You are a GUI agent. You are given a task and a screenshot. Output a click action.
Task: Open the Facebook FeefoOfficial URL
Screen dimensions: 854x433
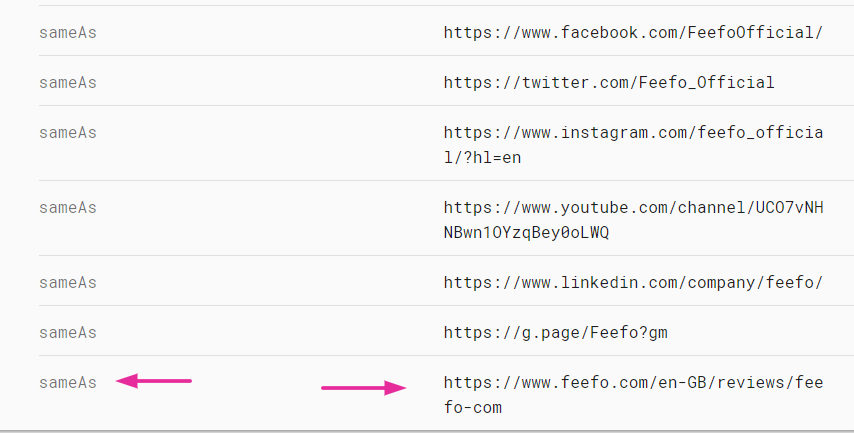633,32
